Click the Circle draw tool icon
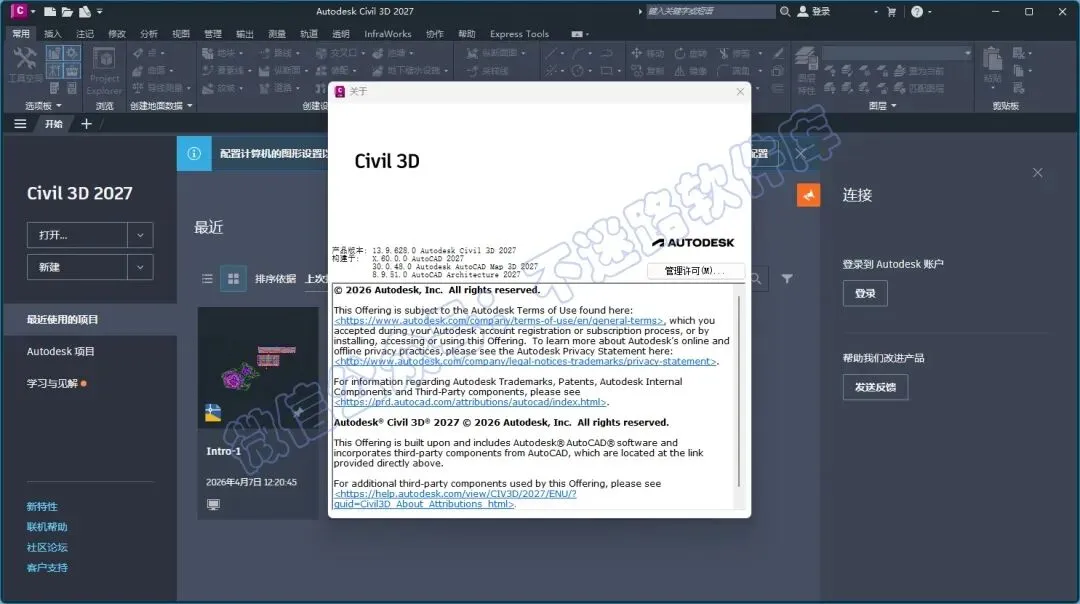The width and height of the screenshot is (1080, 604). (x=577, y=70)
